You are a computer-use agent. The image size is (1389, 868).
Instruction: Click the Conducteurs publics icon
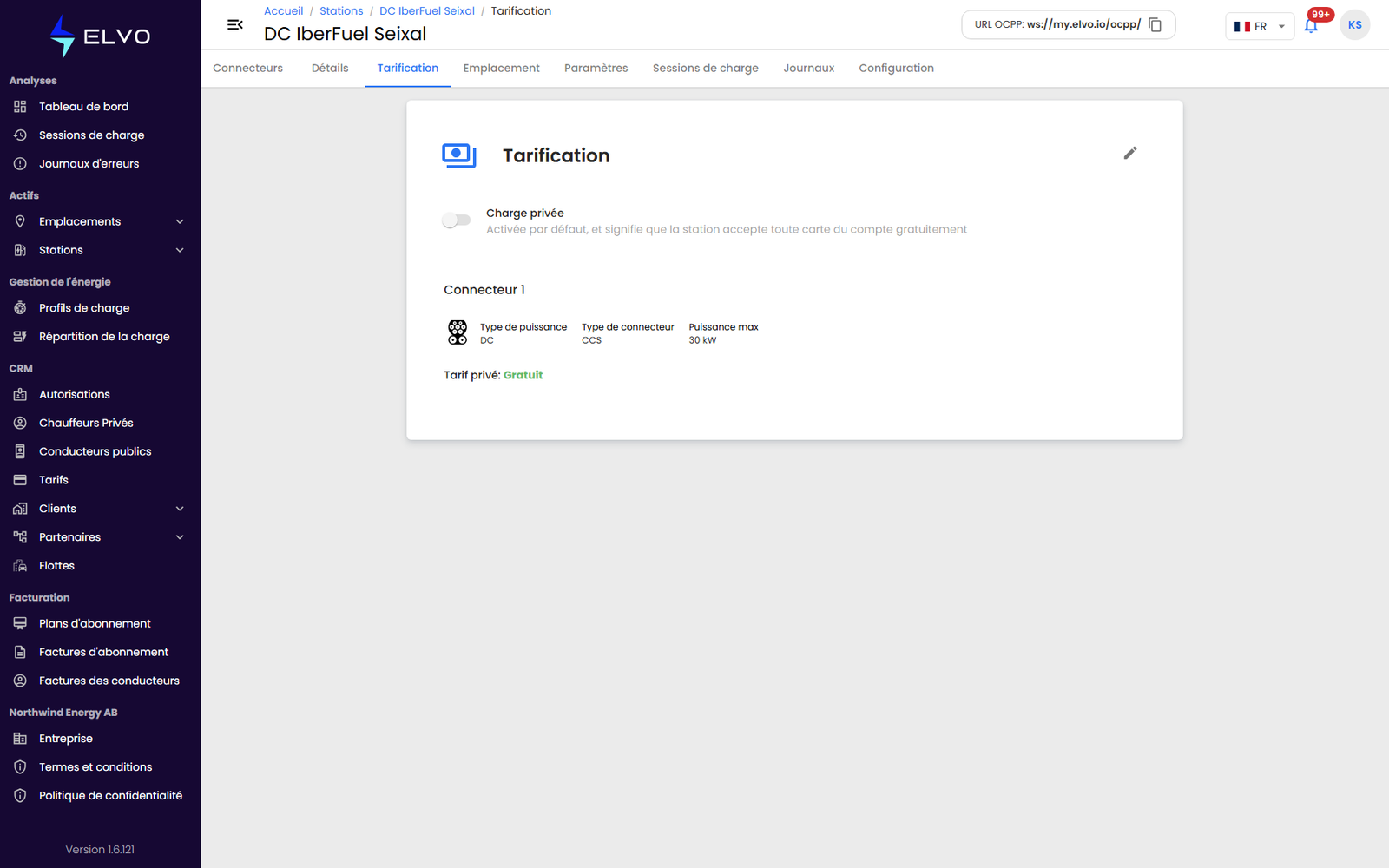[x=20, y=452]
